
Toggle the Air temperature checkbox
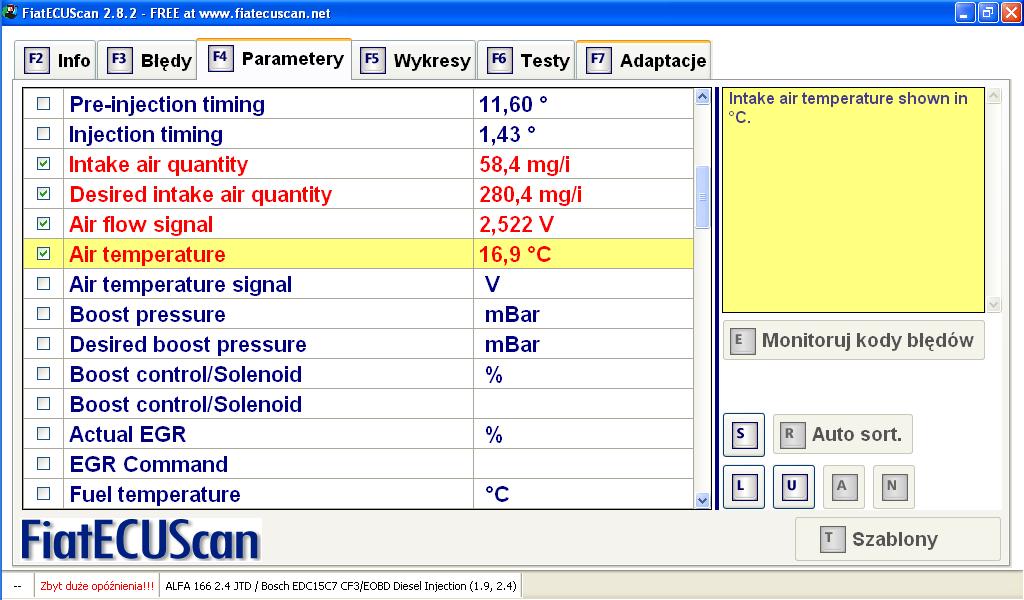pyautogui.click(x=44, y=254)
